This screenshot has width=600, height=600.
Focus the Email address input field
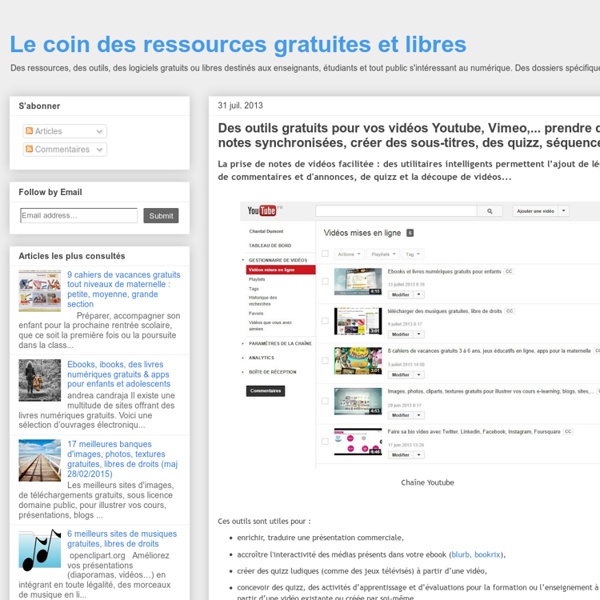point(79,215)
